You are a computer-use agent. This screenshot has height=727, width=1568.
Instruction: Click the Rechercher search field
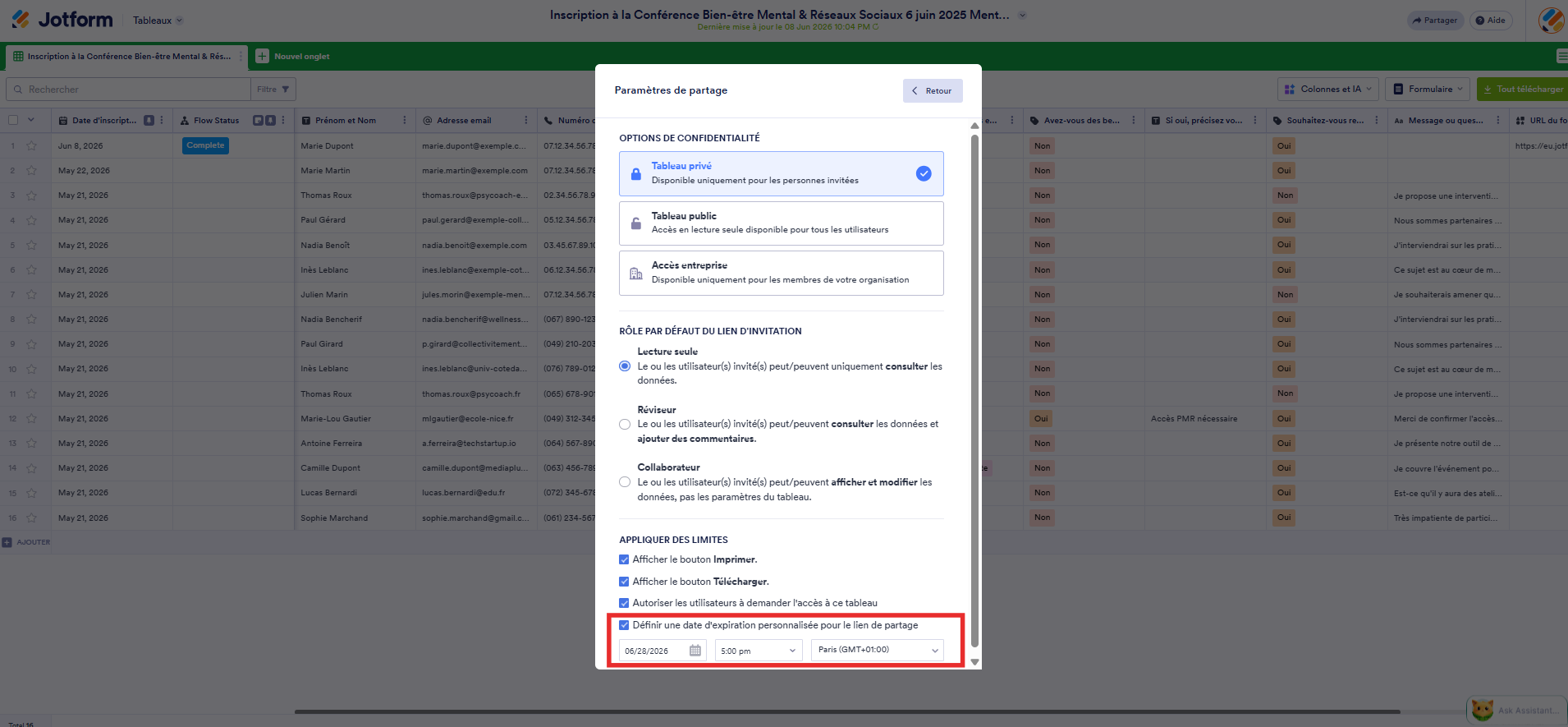click(128, 90)
